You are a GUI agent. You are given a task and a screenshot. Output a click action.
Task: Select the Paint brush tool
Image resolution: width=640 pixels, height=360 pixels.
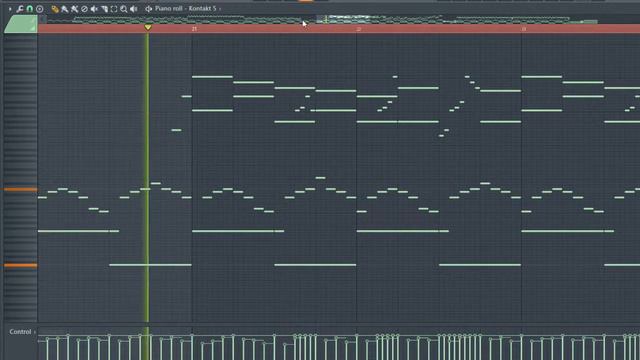click(64, 9)
